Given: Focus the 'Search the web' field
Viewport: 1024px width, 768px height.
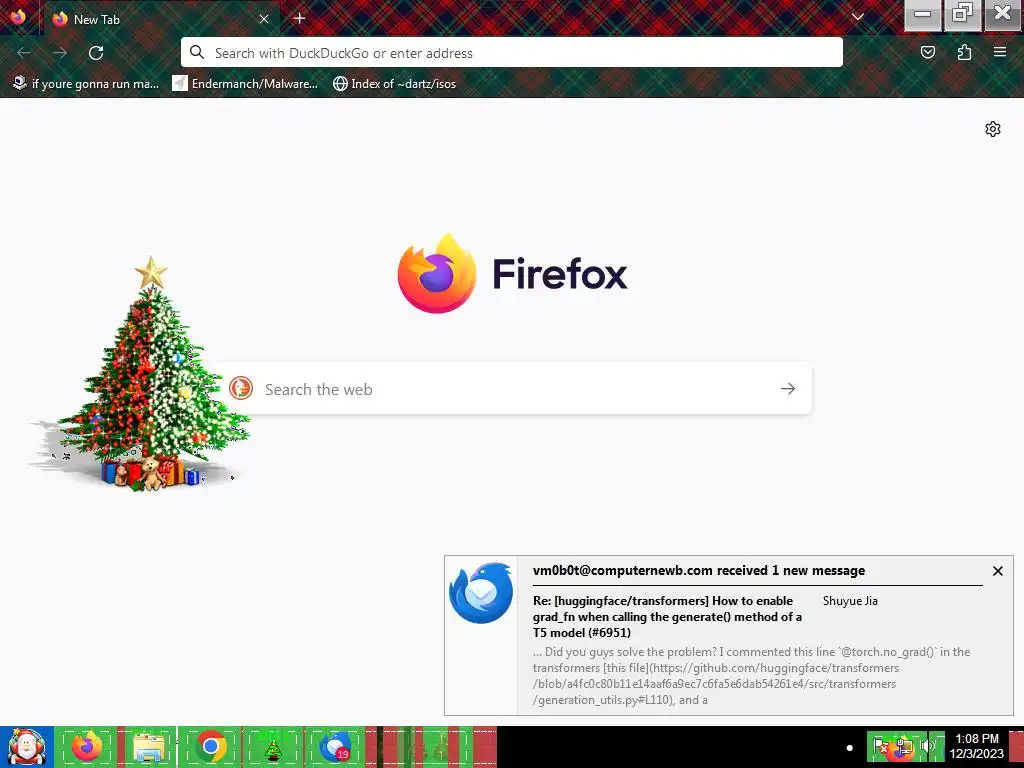Looking at the screenshot, I should 512,389.
